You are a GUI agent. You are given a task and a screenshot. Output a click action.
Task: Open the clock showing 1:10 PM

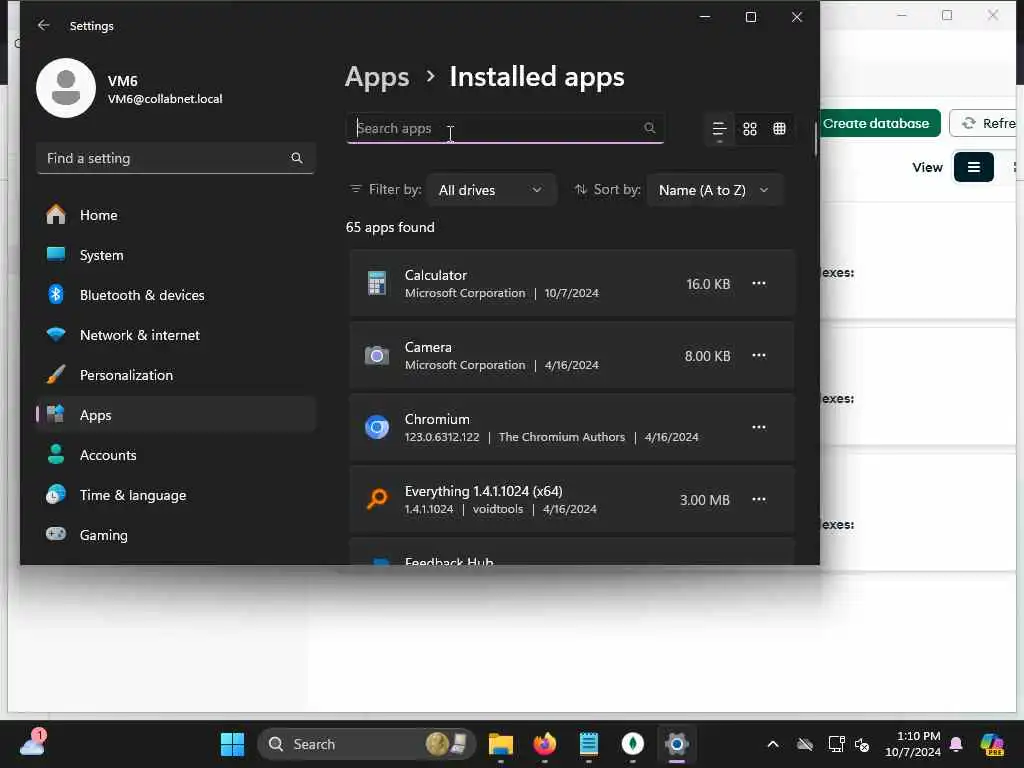coord(912,744)
